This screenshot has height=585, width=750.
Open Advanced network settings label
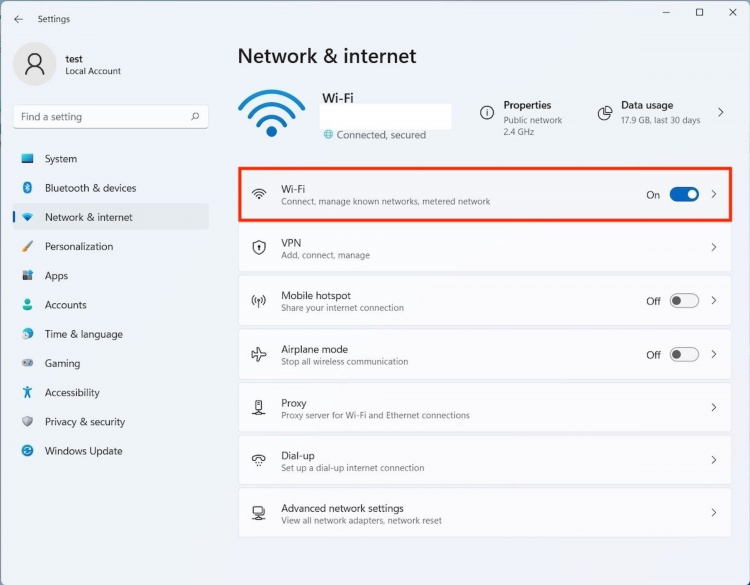[x=342, y=508]
